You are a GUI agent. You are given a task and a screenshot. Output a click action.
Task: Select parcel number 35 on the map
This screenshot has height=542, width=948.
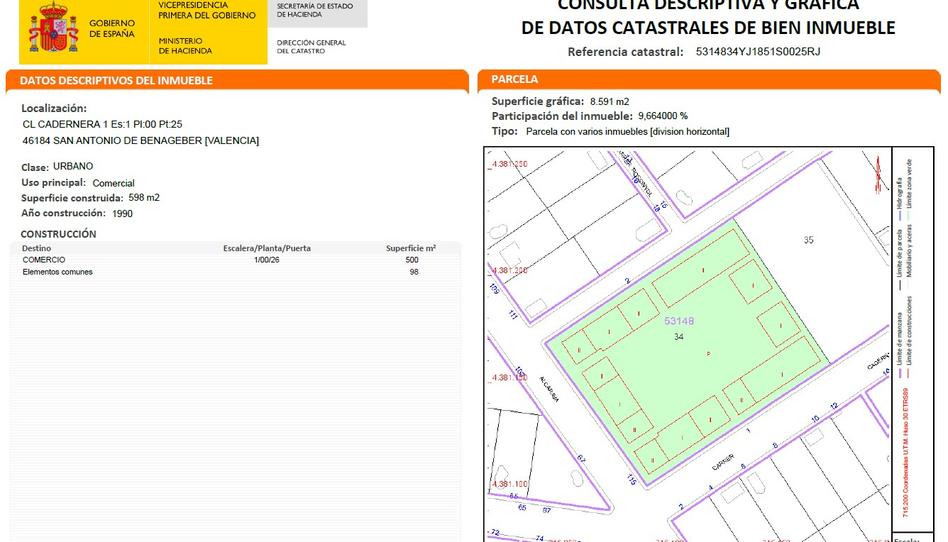808,240
